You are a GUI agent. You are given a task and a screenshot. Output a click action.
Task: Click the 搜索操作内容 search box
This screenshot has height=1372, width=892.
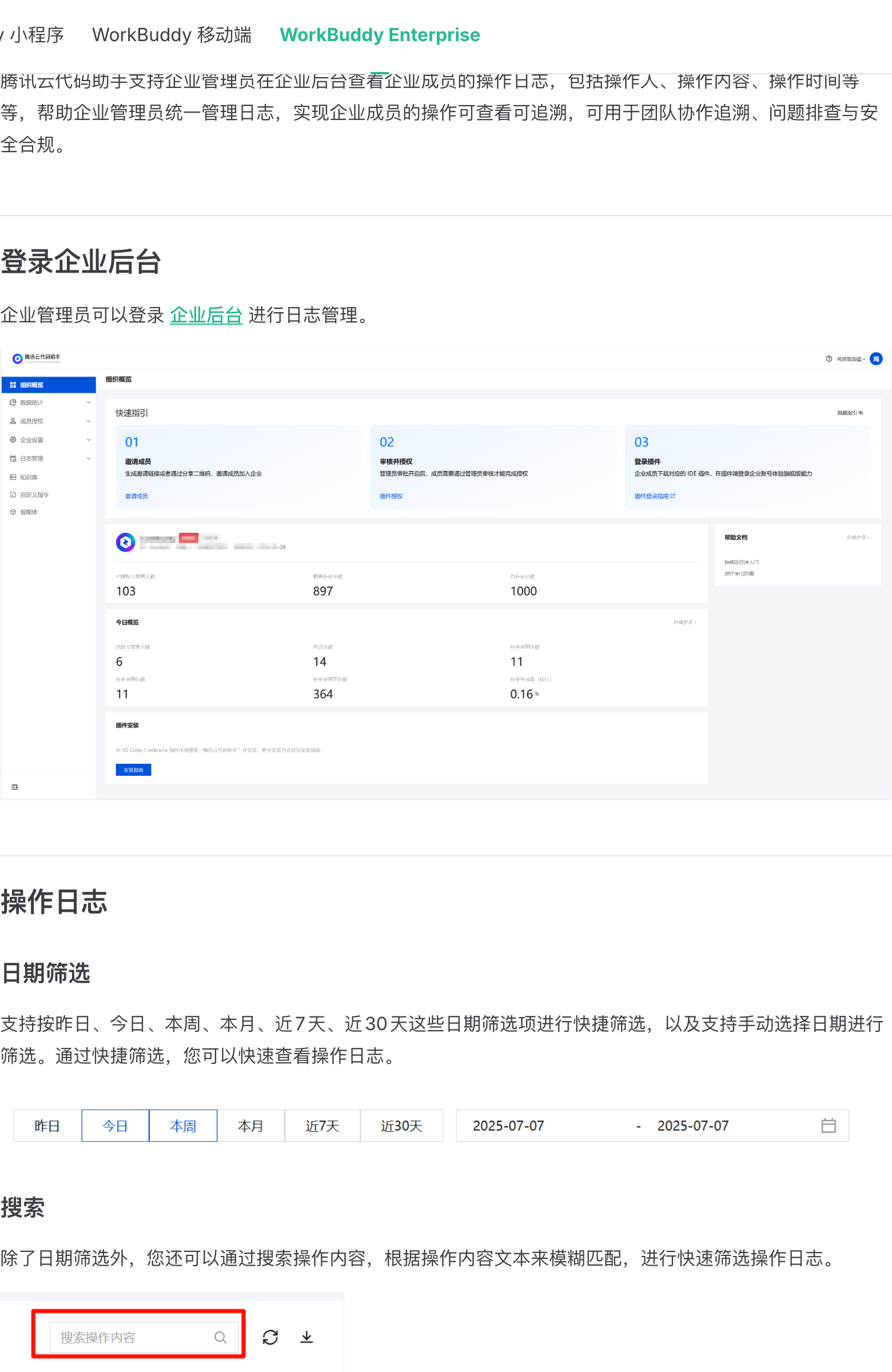144,1337
